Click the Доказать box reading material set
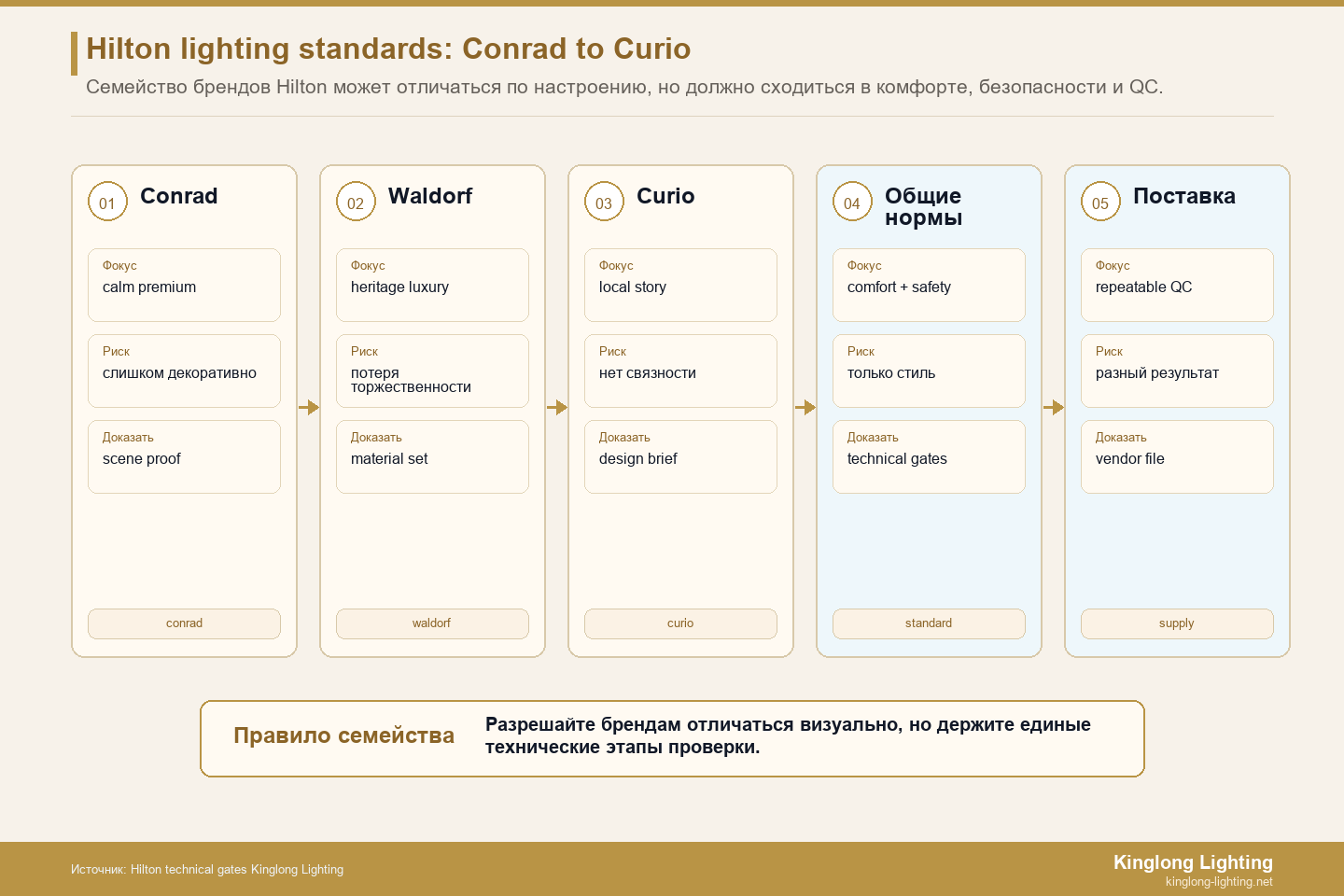Viewport: 1344px width, 896px height. point(432,456)
